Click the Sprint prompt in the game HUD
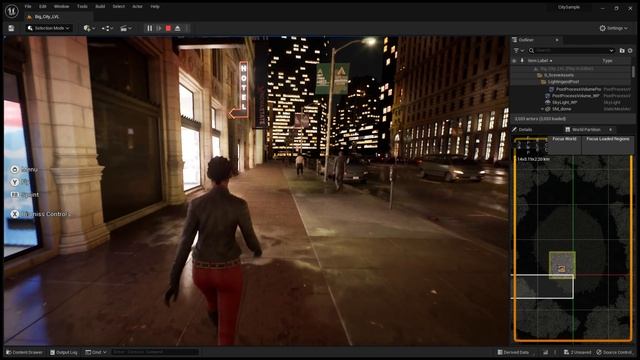 [24, 195]
